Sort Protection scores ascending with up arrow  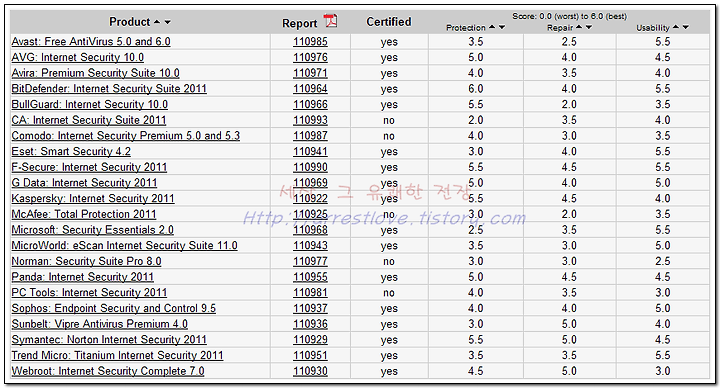click(492, 27)
